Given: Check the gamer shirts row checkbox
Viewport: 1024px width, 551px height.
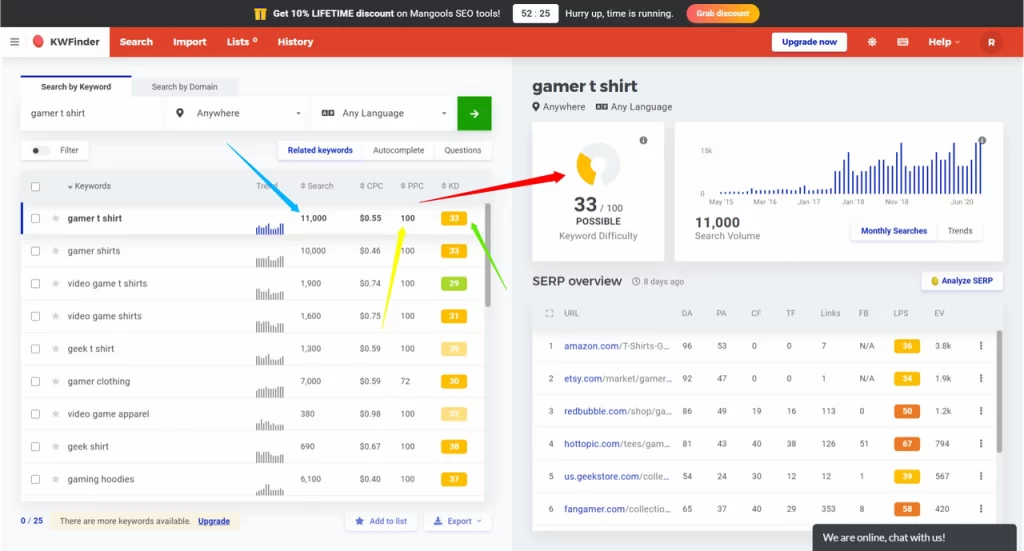Looking at the screenshot, I should [x=35, y=251].
